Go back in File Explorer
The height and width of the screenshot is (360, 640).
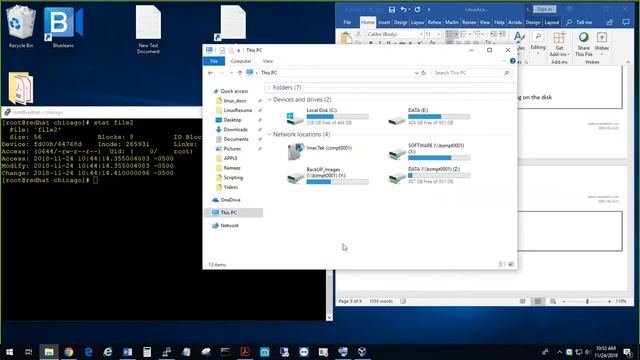click(211, 73)
